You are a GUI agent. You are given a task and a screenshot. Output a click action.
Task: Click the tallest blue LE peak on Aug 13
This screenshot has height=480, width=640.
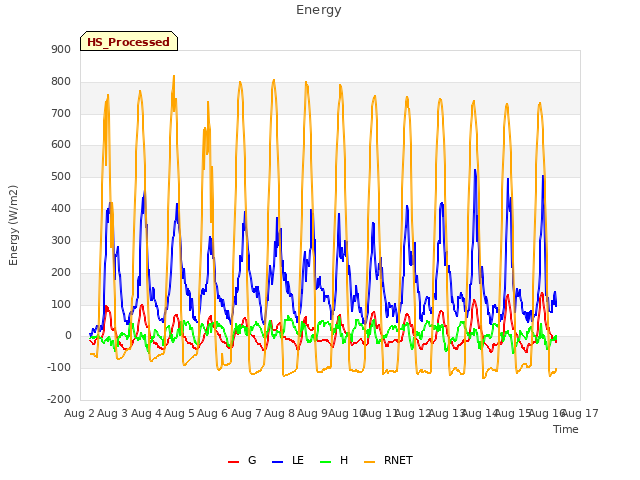point(475,170)
